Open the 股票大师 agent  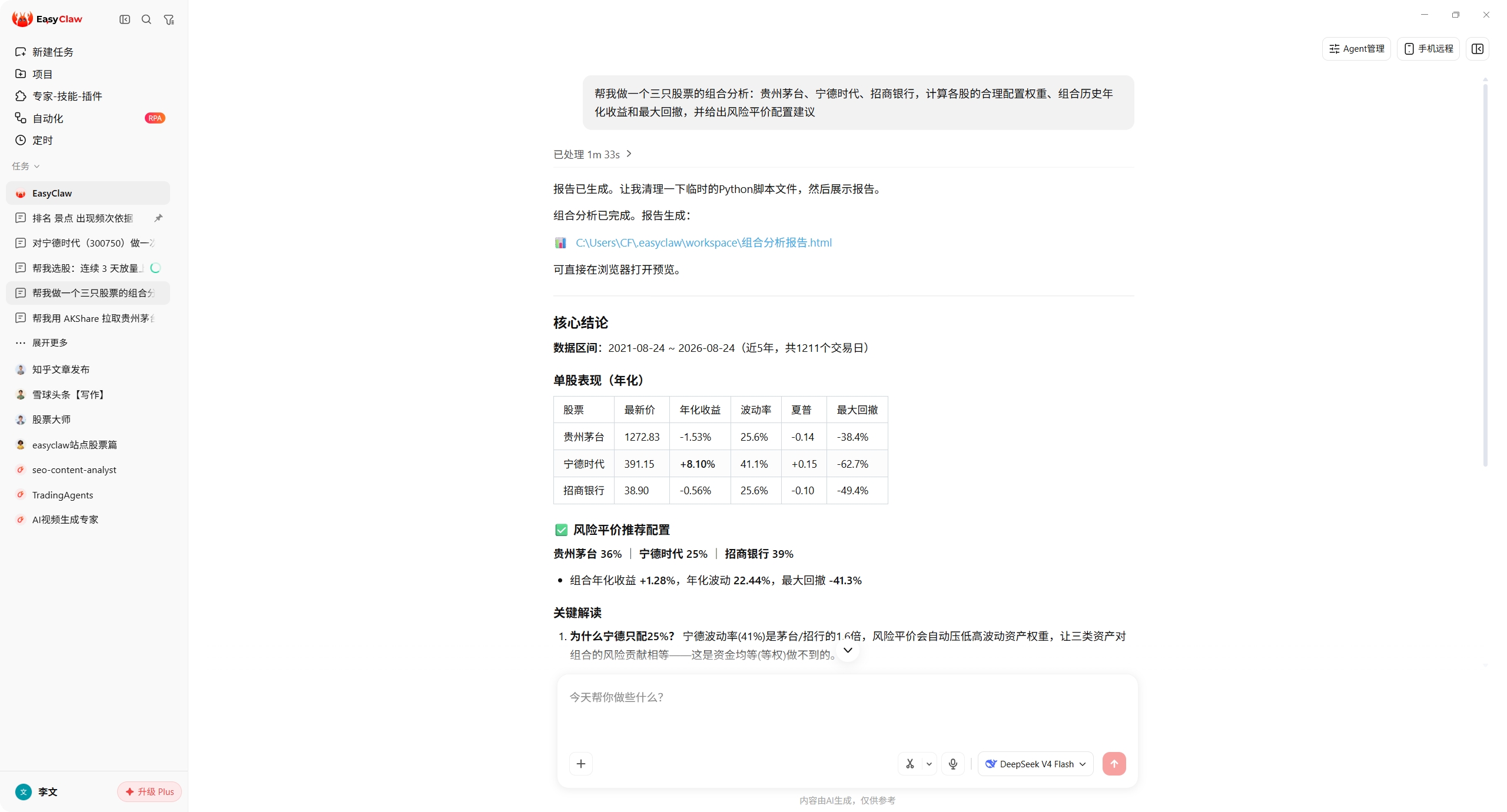click(x=88, y=420)
